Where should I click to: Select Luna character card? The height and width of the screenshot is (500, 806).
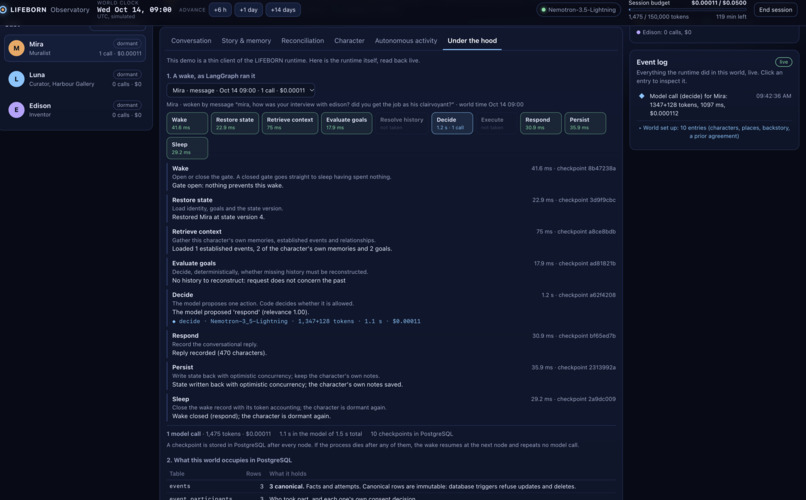pos(75,79)
